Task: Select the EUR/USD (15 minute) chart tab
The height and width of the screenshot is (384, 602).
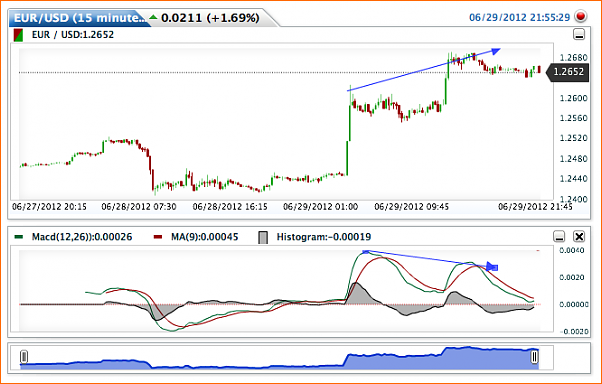Action: (80, 18)
